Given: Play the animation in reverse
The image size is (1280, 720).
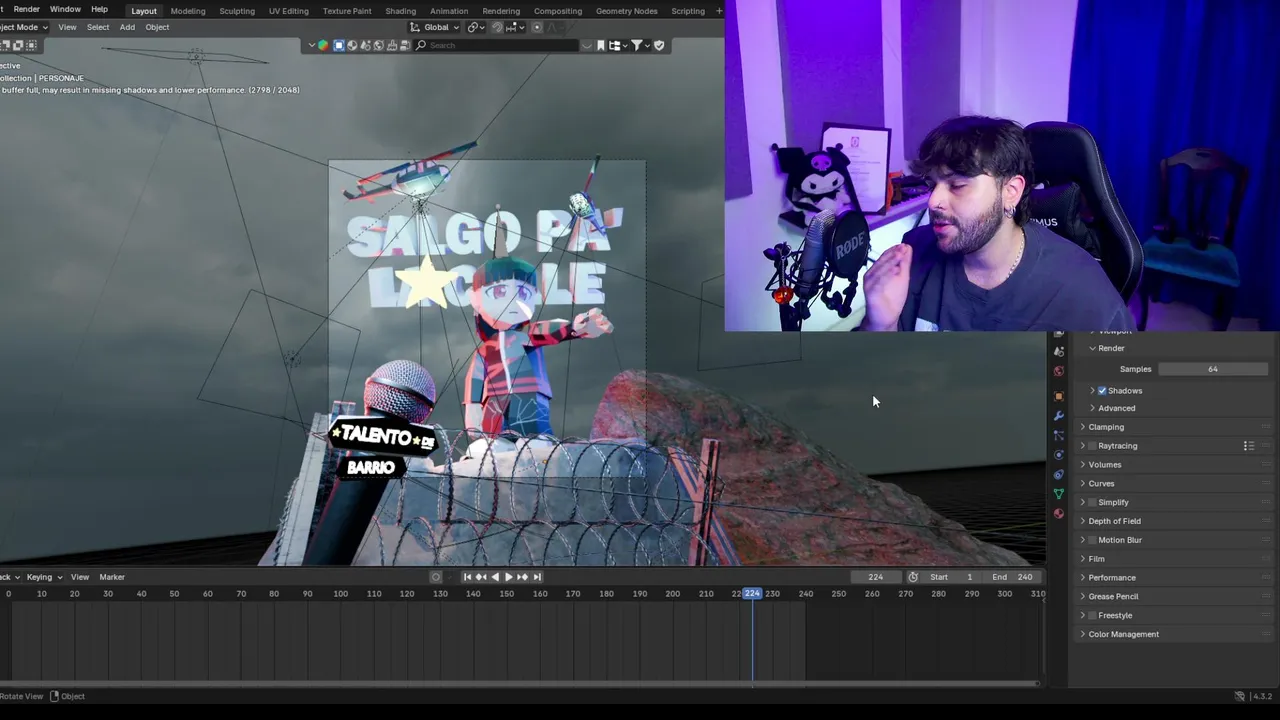Looking at the screenshot, I should (x=495, y=577).
